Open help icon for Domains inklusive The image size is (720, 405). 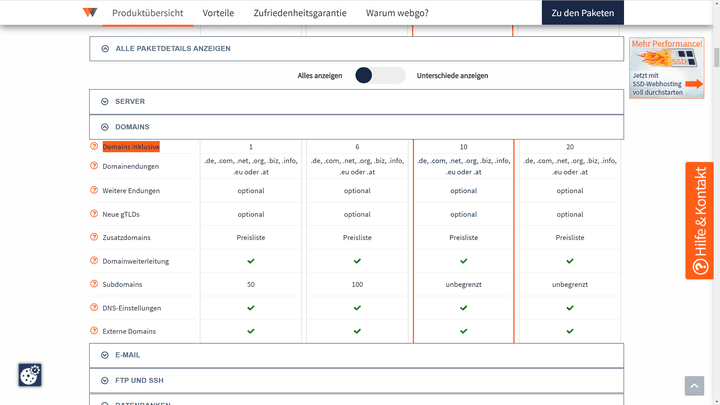(94, 146)
